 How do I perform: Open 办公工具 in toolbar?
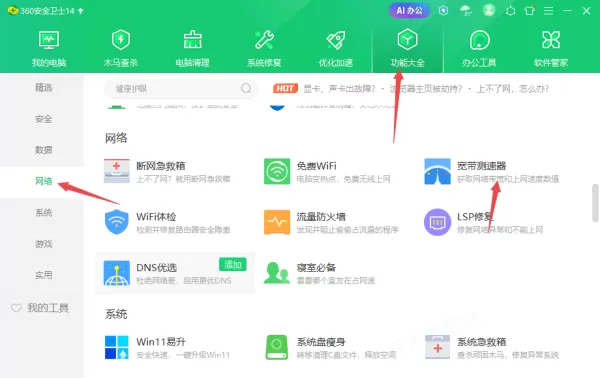[x=479, y=49]
